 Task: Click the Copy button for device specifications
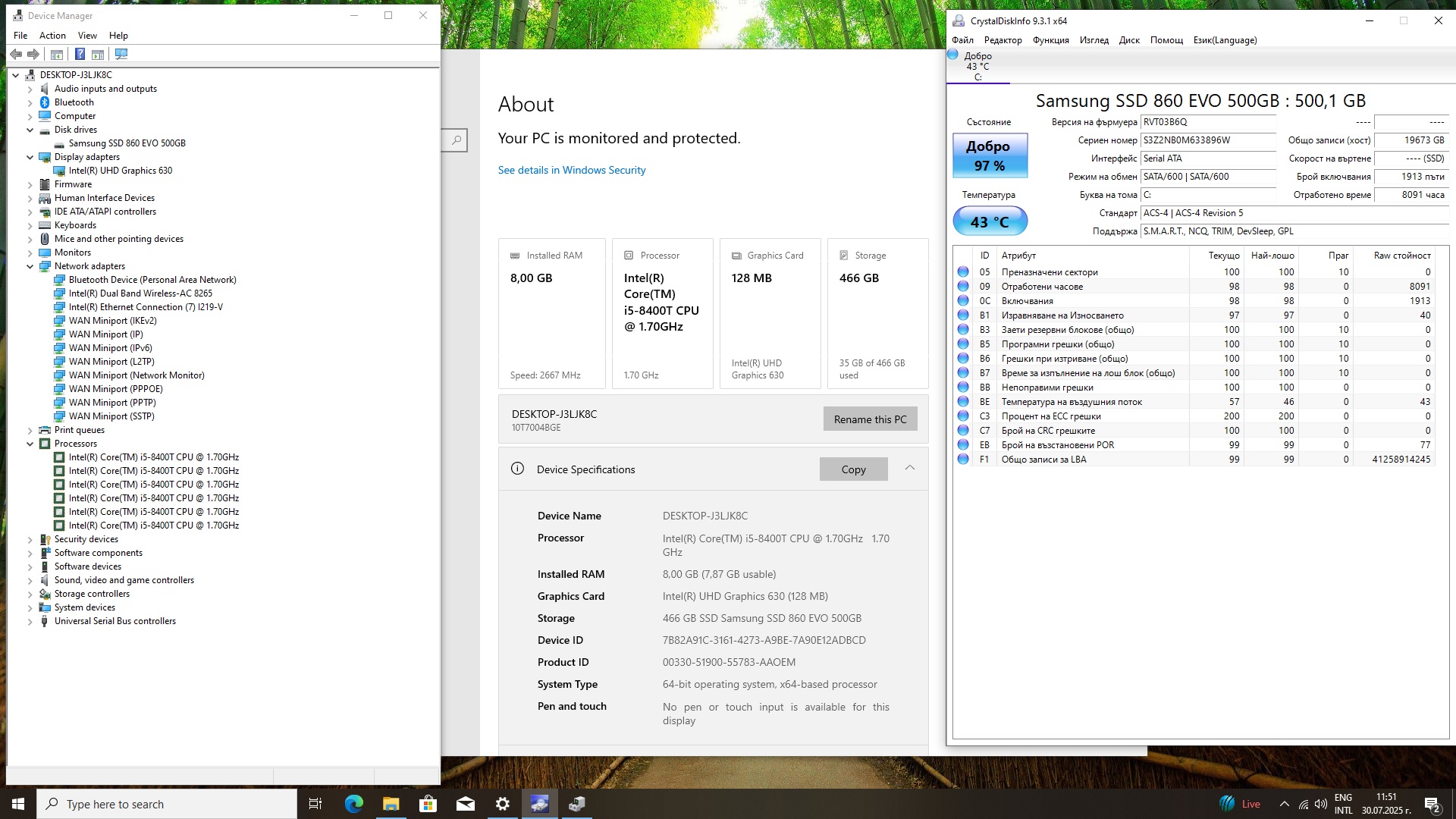pos(853,469)
